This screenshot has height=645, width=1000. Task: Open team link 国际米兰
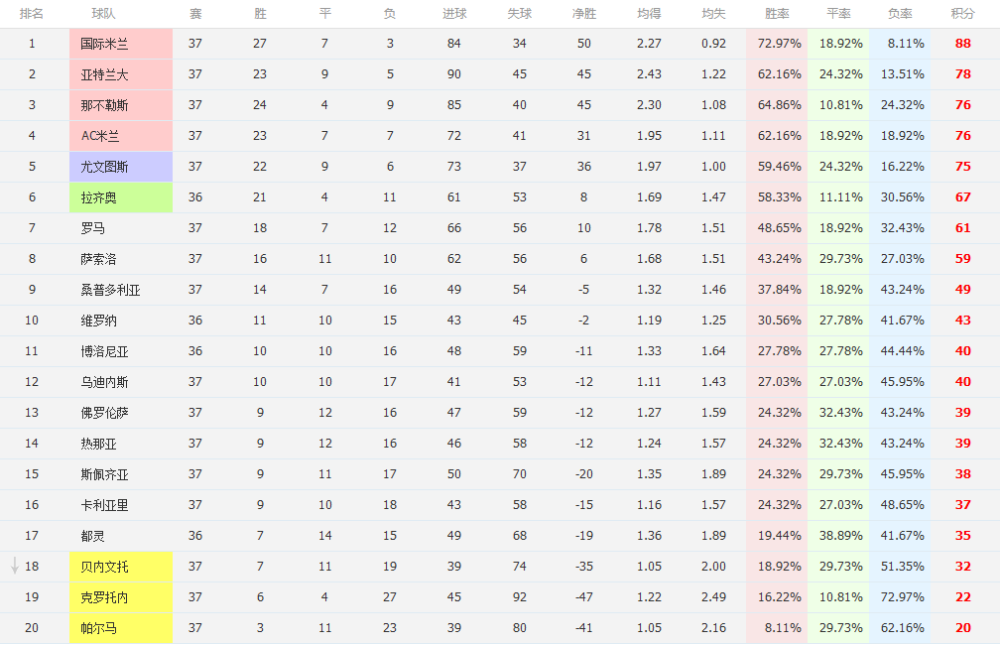[105, 44]
